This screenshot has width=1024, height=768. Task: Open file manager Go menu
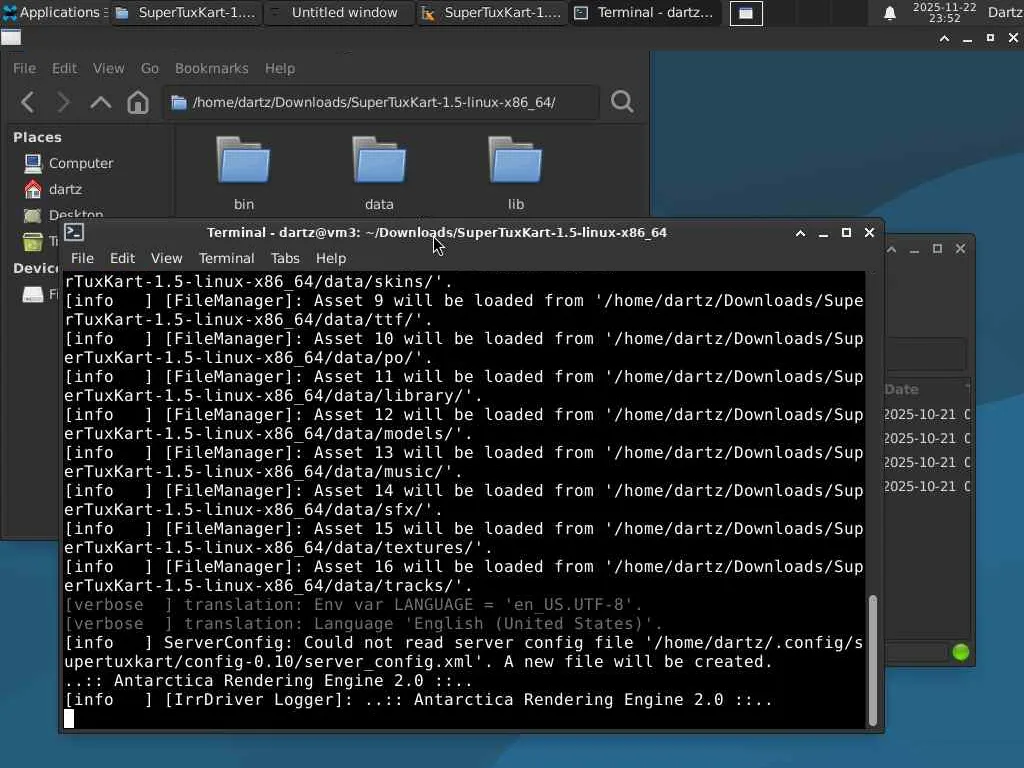pyautogui.click(x=150, y=69)
